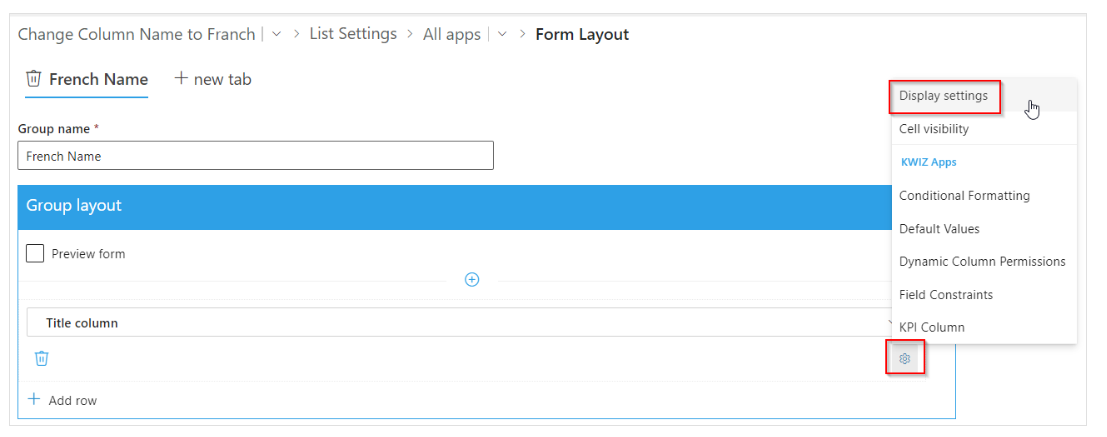Click the Group name text field

pos(256,156)
